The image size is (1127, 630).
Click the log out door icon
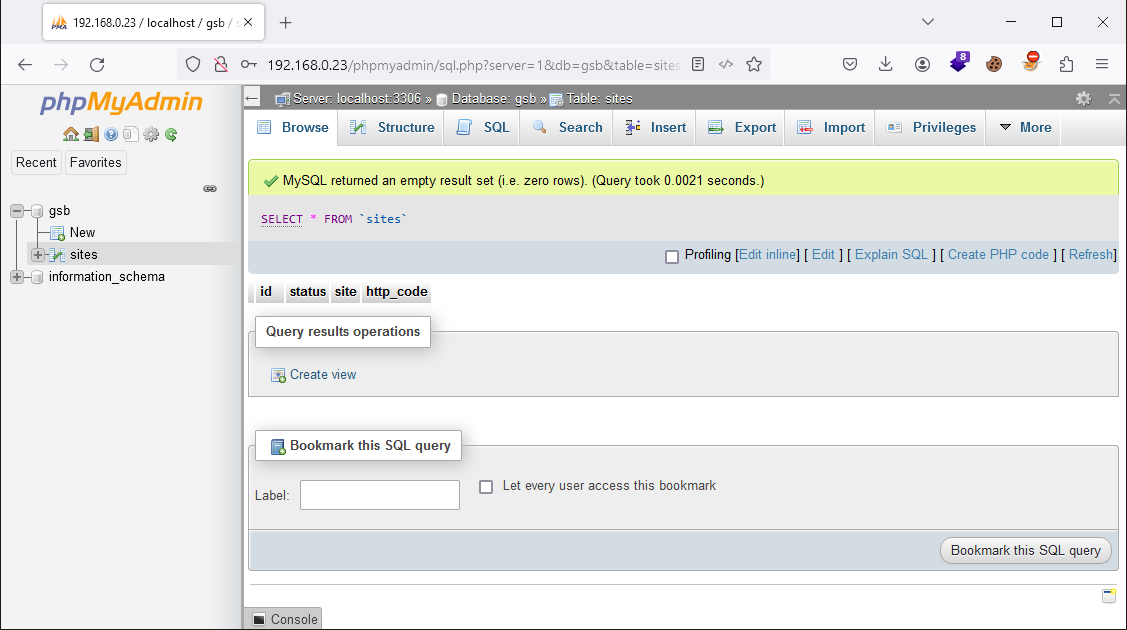point(91,134)
